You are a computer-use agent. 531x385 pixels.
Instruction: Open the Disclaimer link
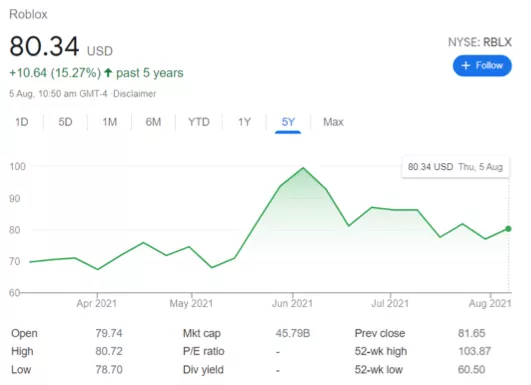click(x=134, y=94)
